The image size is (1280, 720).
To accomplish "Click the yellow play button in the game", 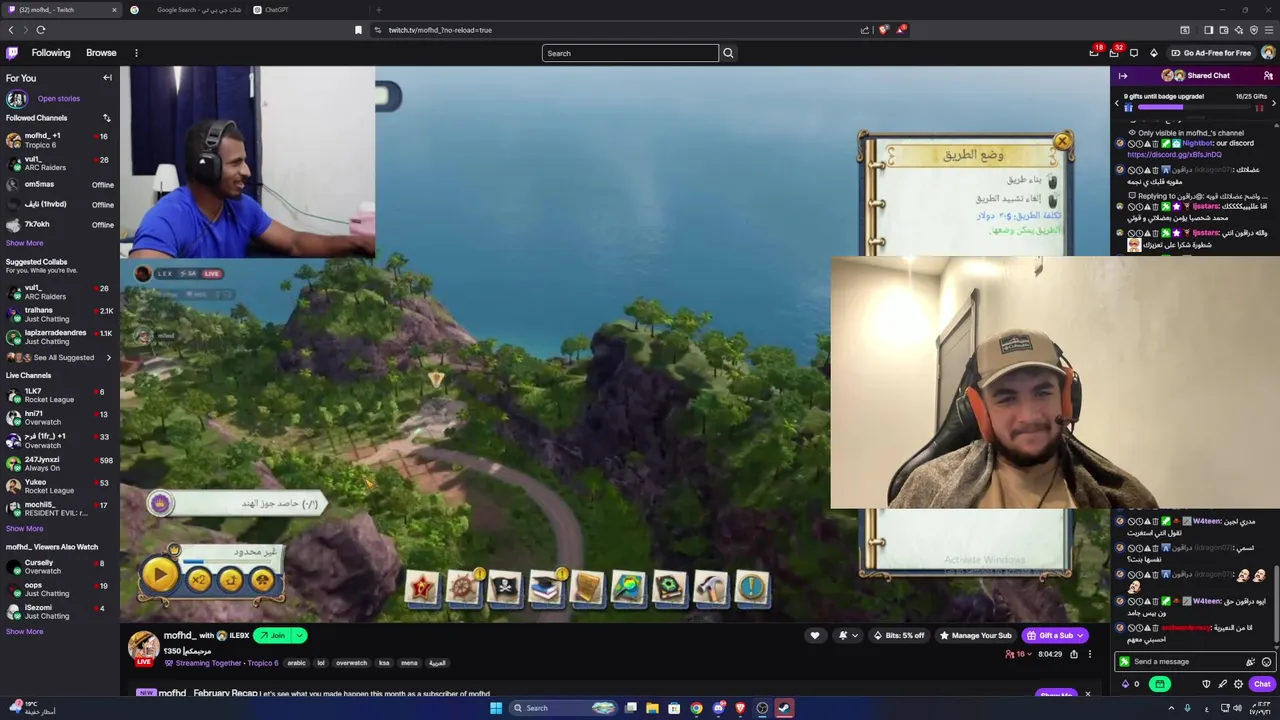I will pyautogui.click(x=159, y=575).
